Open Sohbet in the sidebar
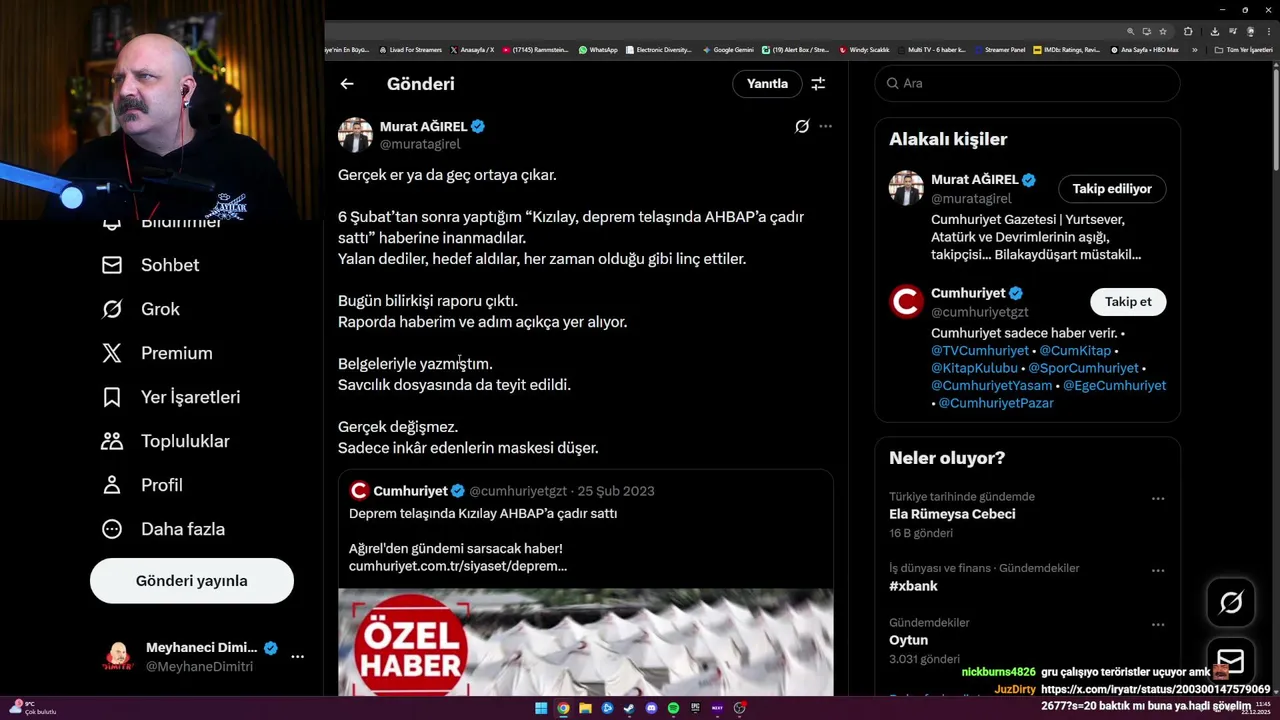Image resolution: width=1280 pixels, height=720 pixels. (x=151, y=265)
